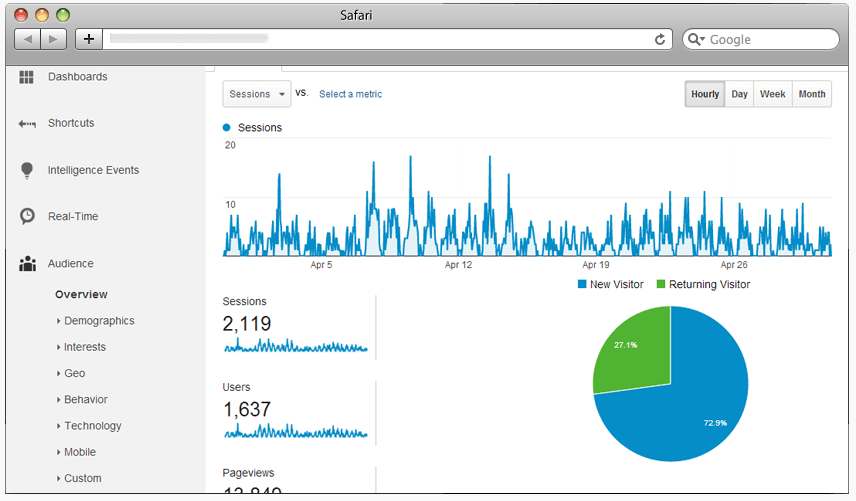Click the Real-Time clock icon
Image resolution: width=856 pixels, height=501 pixels.
tap(27, 216)
